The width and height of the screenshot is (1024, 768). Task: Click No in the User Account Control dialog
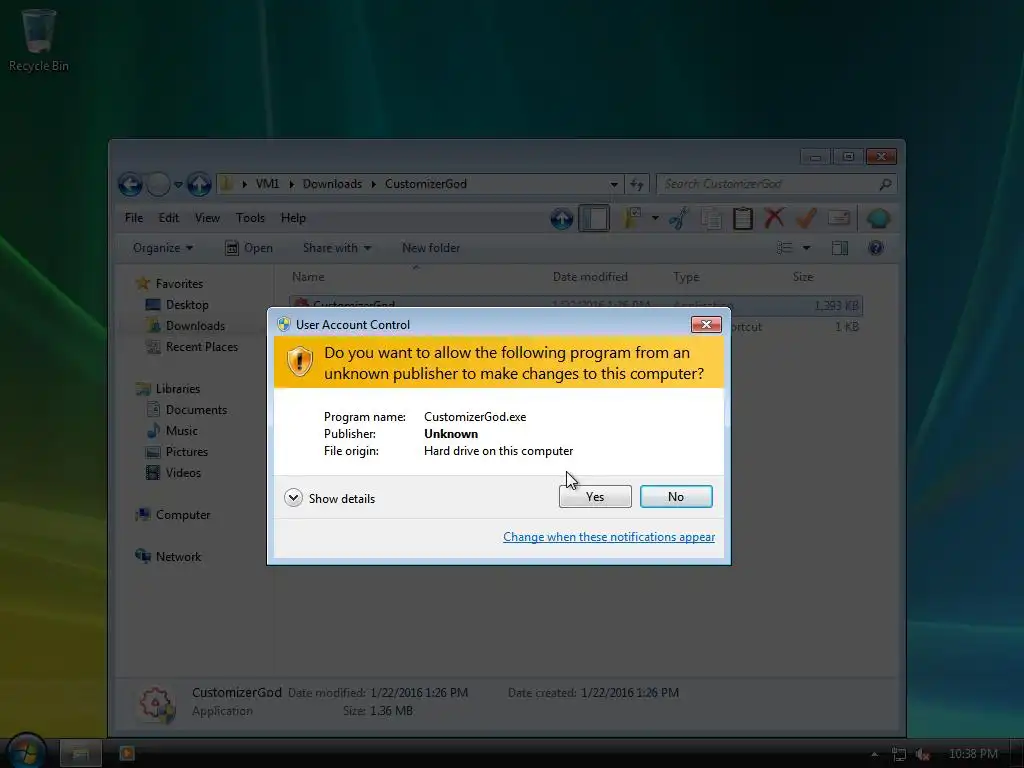(676, 496)
